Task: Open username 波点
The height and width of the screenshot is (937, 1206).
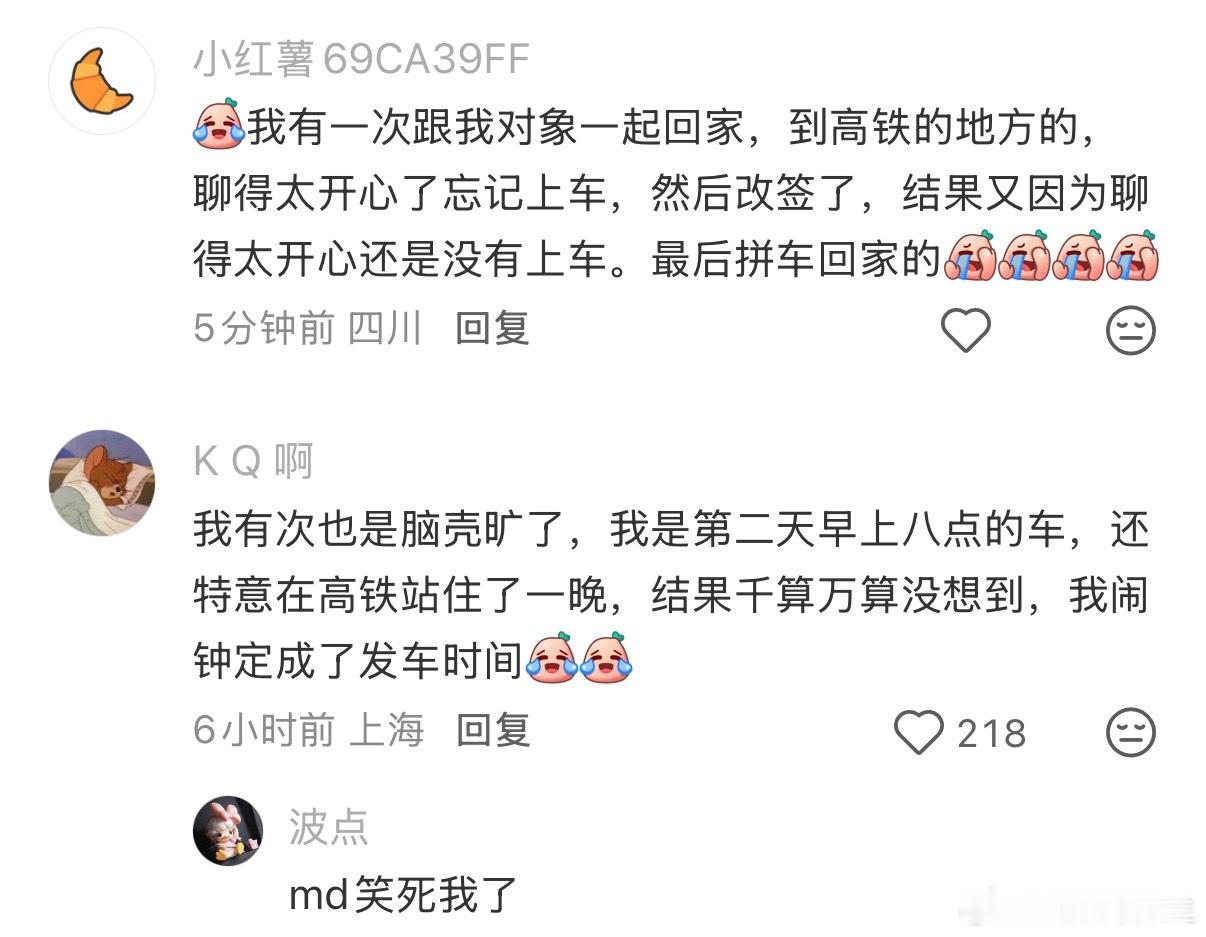Action: (x=329, y=827)
